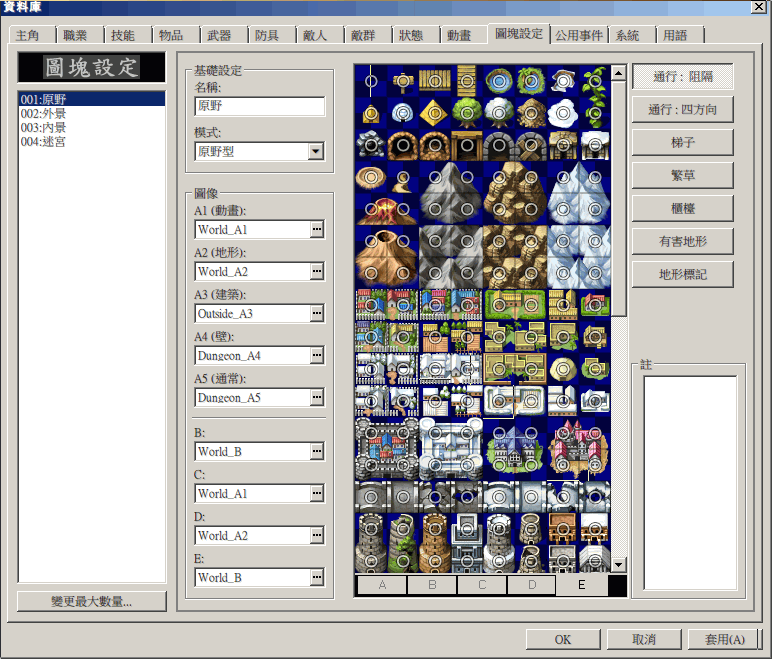Open the A3 (建築) file browse button
This screenshot has width=772, height=659.
click(317, 313)
